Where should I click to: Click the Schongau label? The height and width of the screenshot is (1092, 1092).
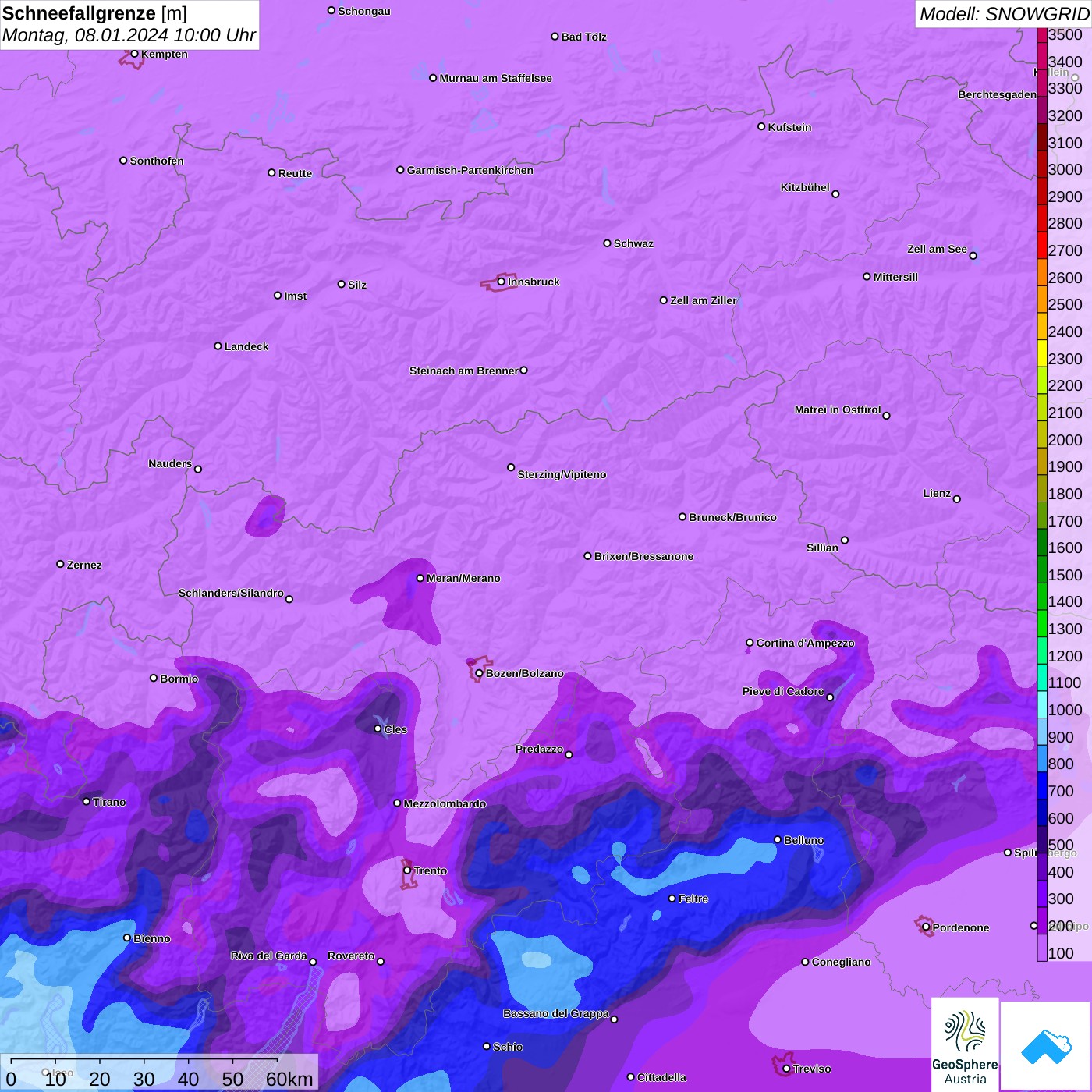pos(364,11)
